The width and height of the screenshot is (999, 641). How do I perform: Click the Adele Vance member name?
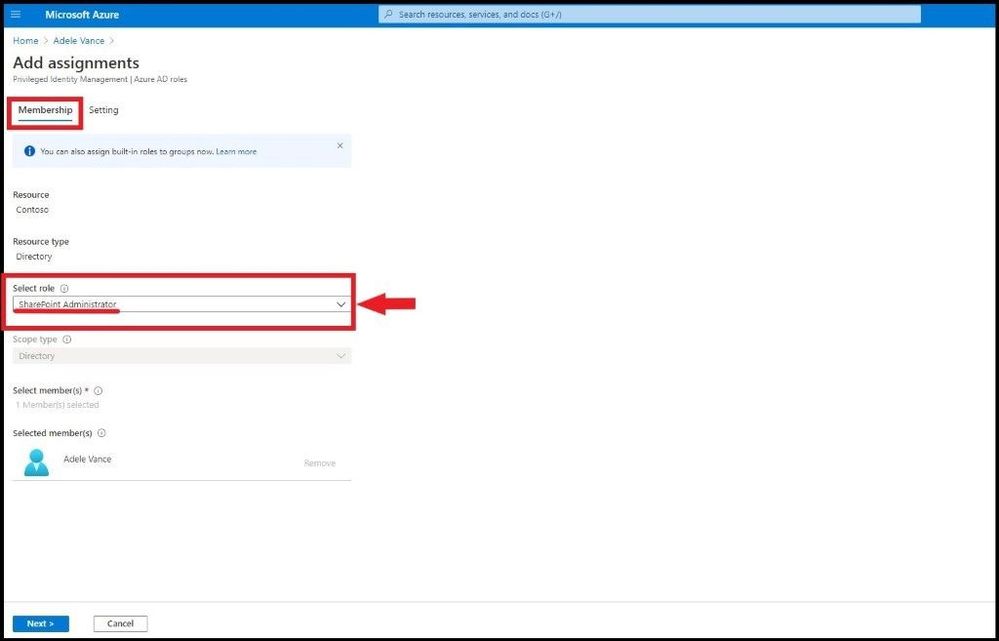pyautogui.click(x=87, y=459)
